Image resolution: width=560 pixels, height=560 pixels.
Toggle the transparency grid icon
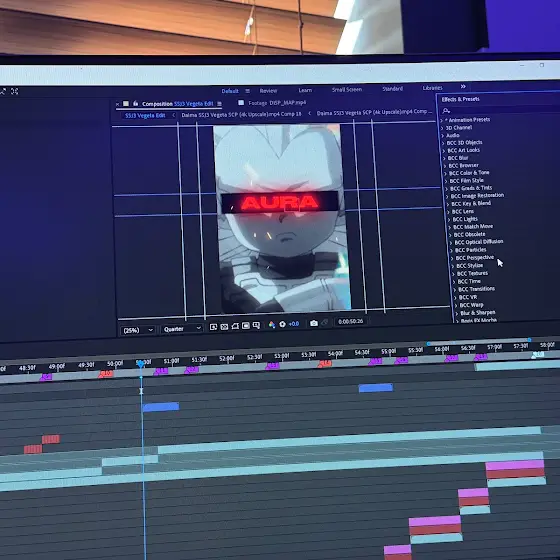click(224, 326)
